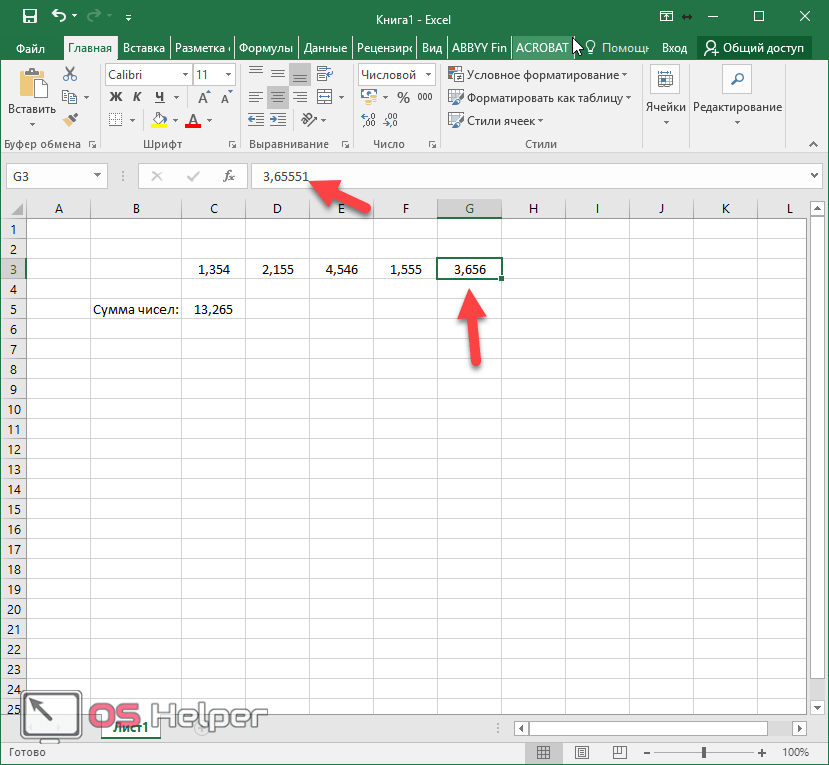This screenshot has height=765, width=829.
Task: Click the percent style icon
Action: (x=403, y=97)
